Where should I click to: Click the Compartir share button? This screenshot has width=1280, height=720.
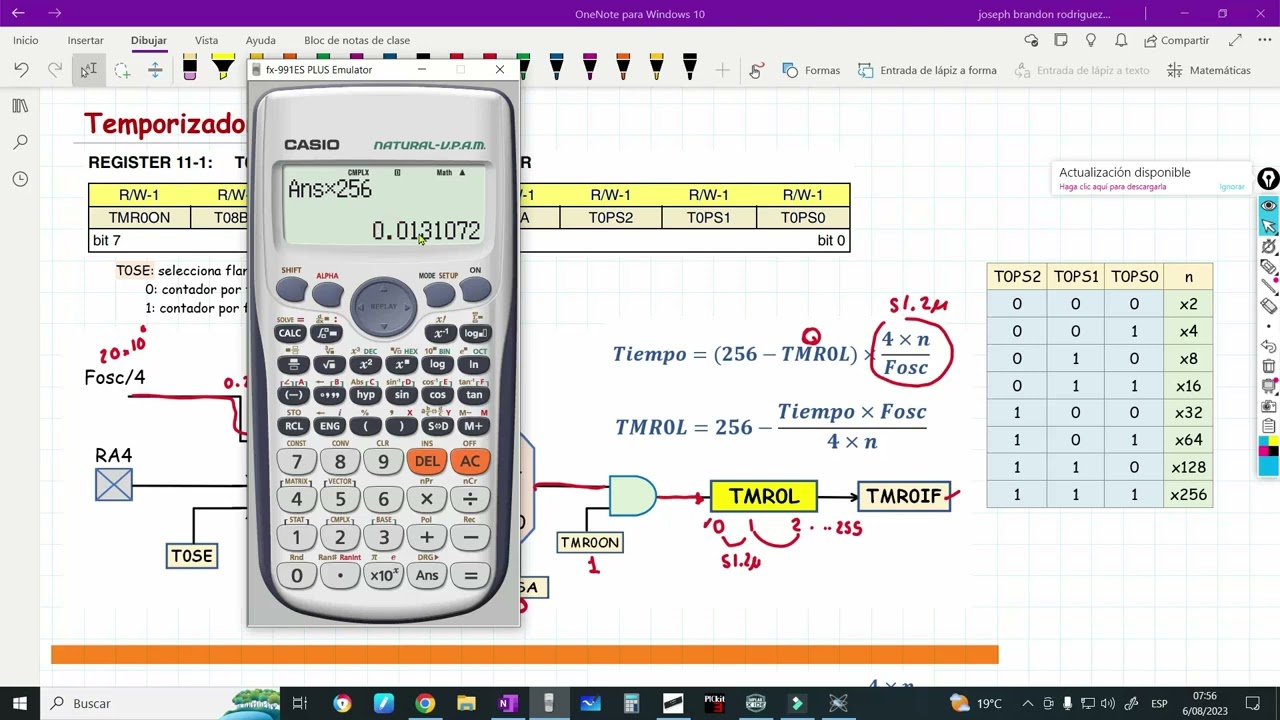(x=1176, y=40)
